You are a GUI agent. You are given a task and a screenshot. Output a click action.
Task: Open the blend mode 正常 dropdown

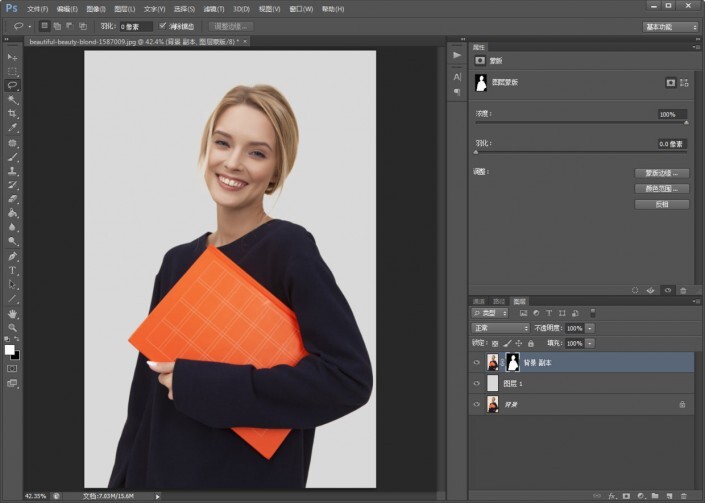point(500,328)
